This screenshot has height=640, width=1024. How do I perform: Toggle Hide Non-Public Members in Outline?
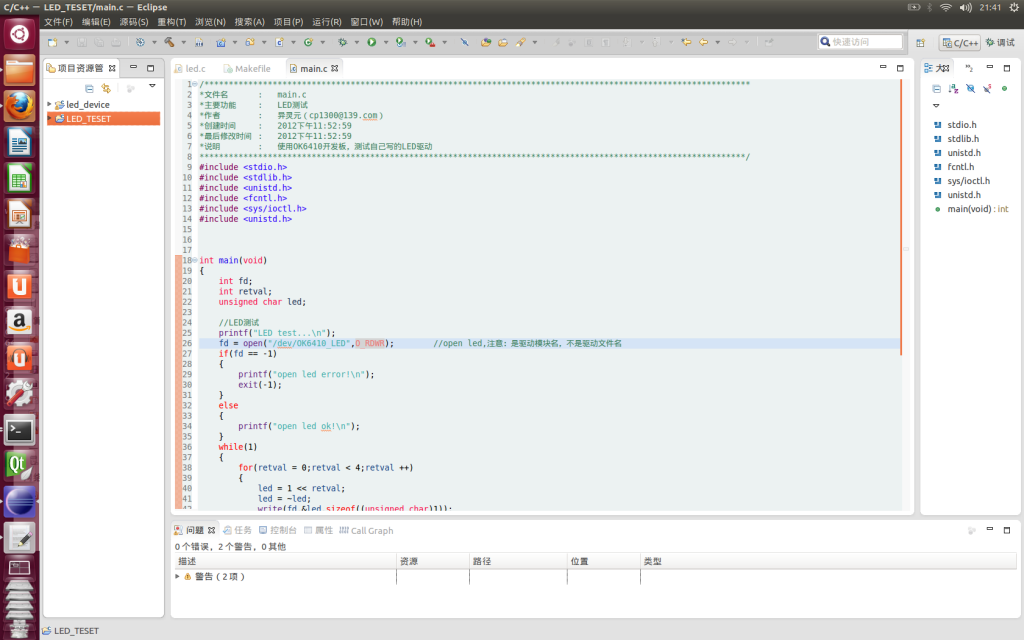coord(1005,88)
